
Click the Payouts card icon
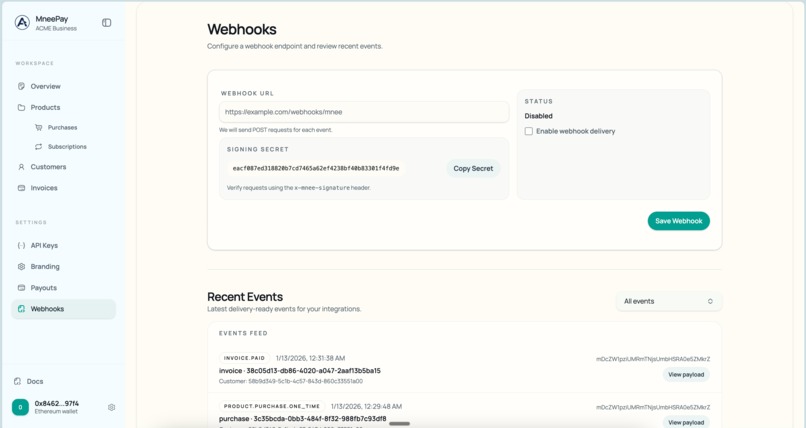(21, 288)
